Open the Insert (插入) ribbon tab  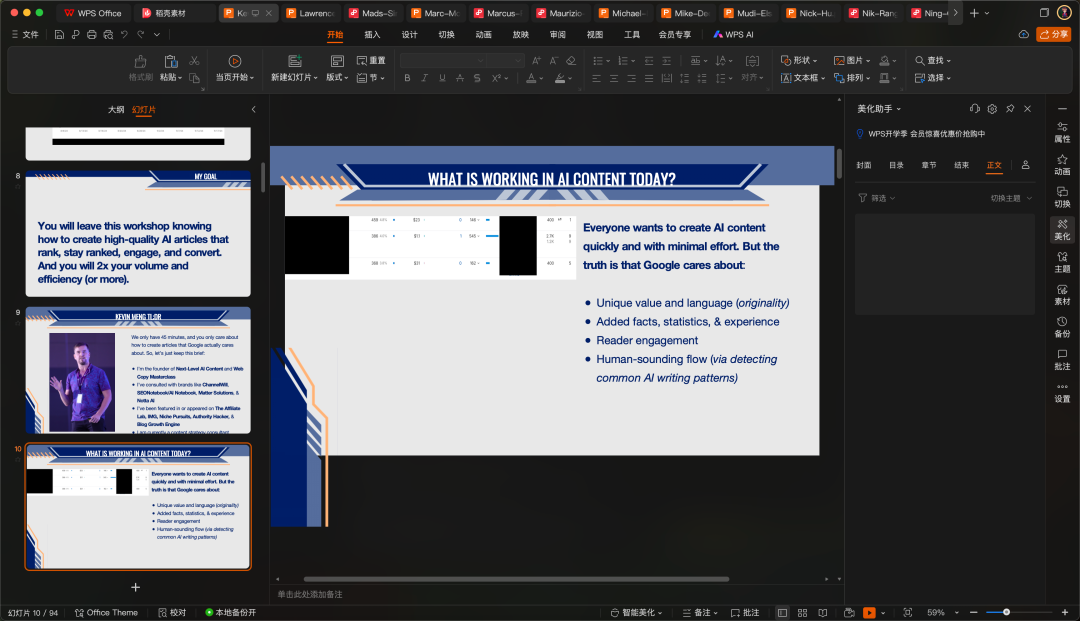pyautogui.click(x=372, y=34)
